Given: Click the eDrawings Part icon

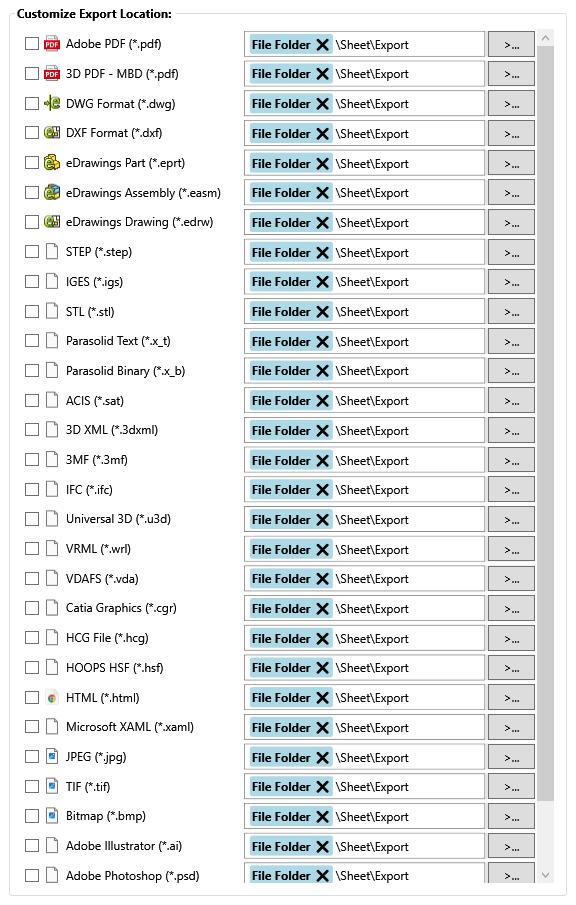Looking at the screenshot, I should [52, 163].
